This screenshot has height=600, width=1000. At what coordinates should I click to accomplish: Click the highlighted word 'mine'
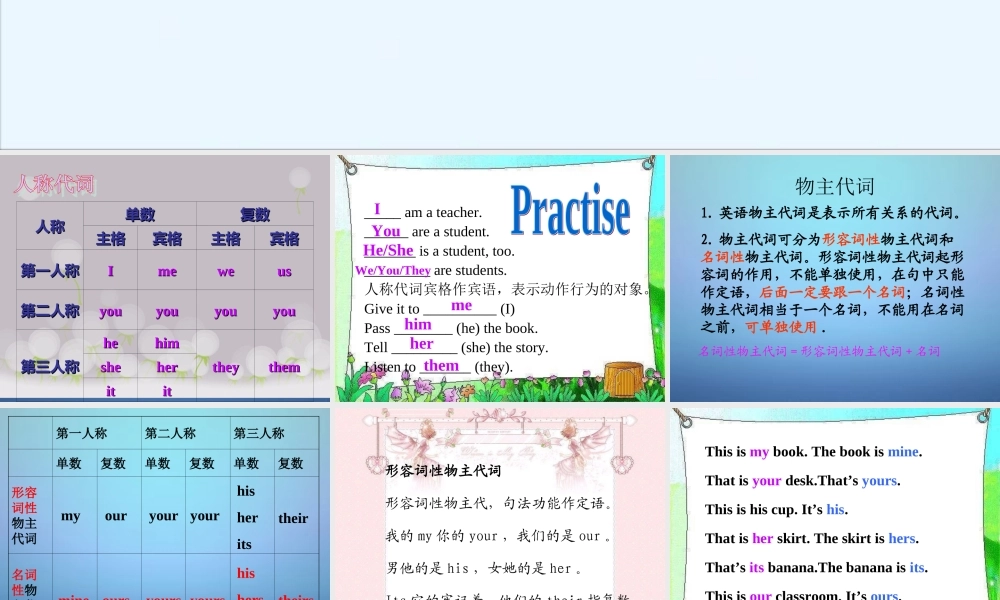[902, 451]
